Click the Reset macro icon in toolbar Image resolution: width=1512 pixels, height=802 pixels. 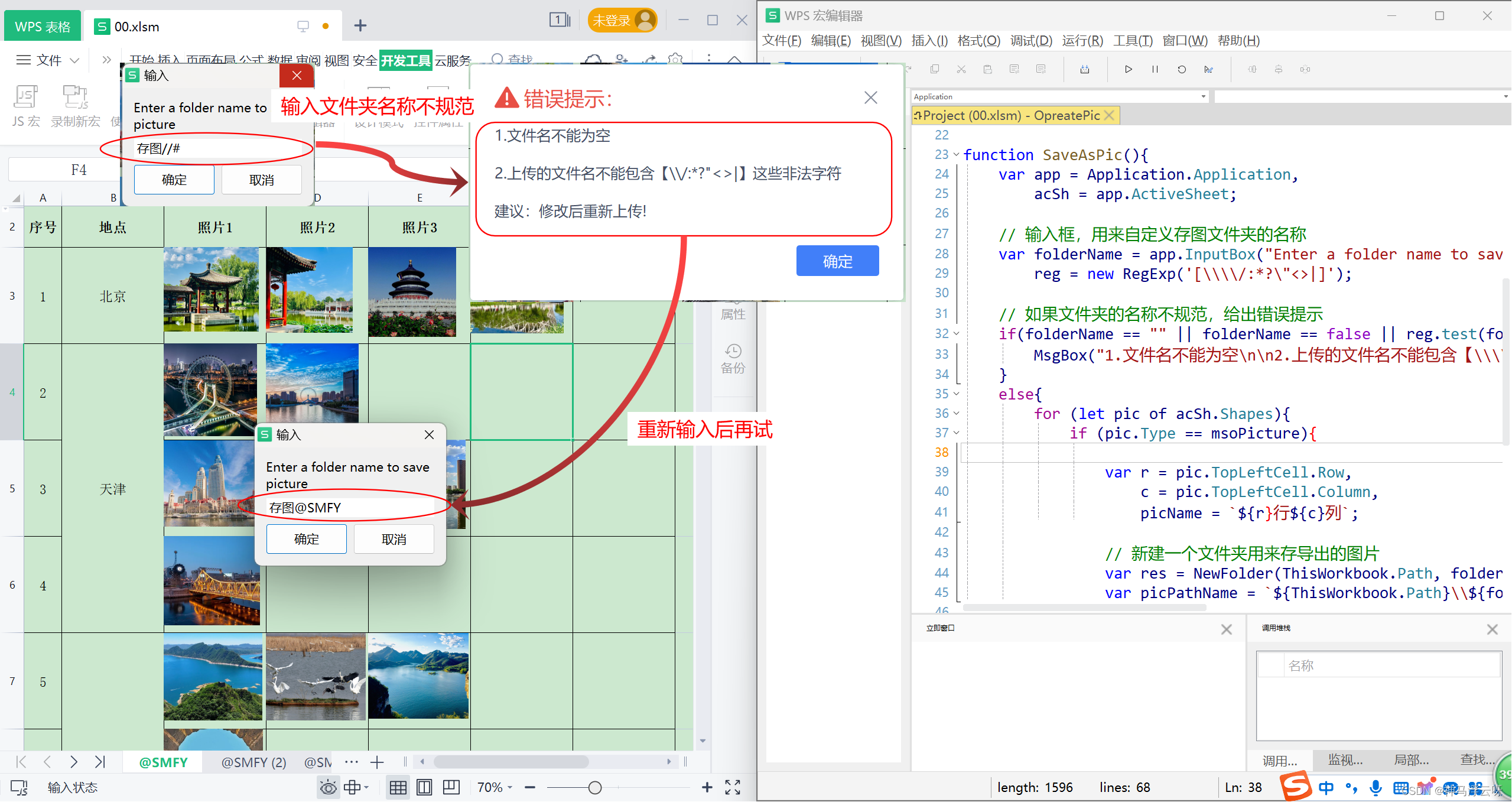click(1181, 69)
